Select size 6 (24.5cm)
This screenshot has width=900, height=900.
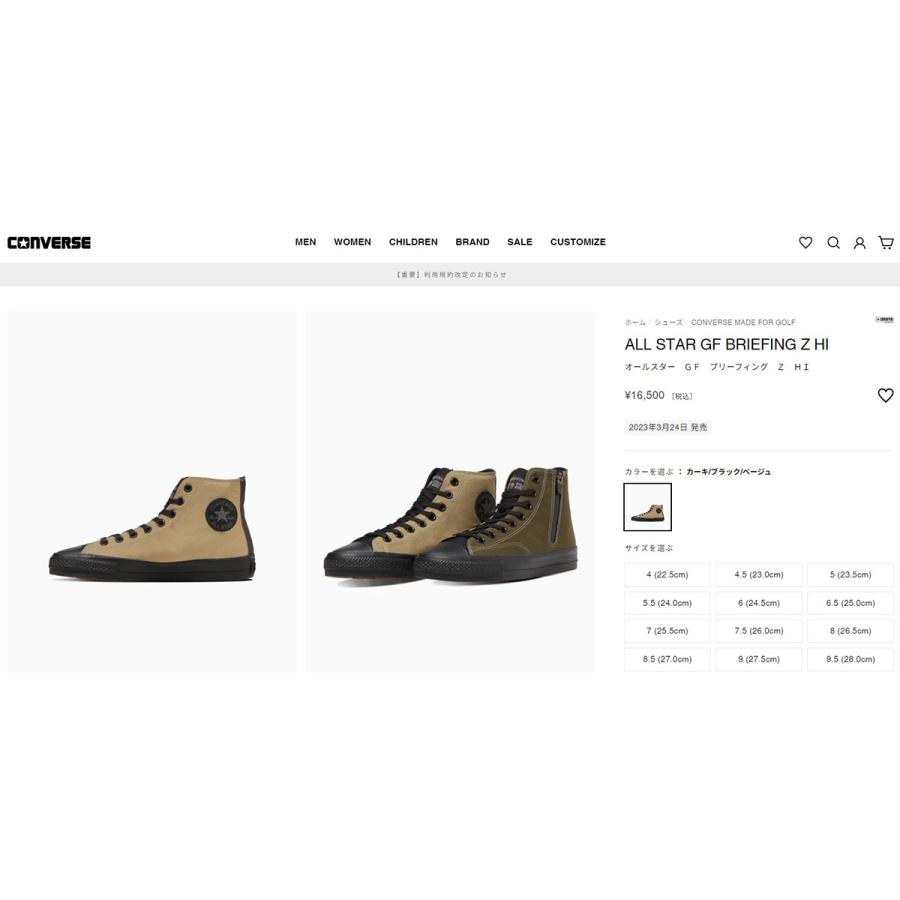point(759,603)
